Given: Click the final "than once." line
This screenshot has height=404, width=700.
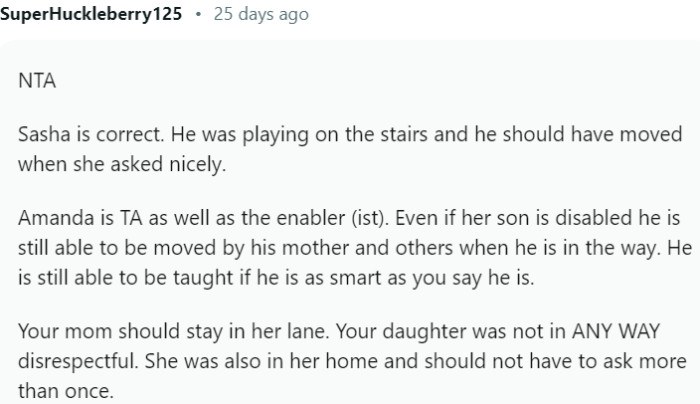Looking at the screenshot, I should [x=66, y=391].
